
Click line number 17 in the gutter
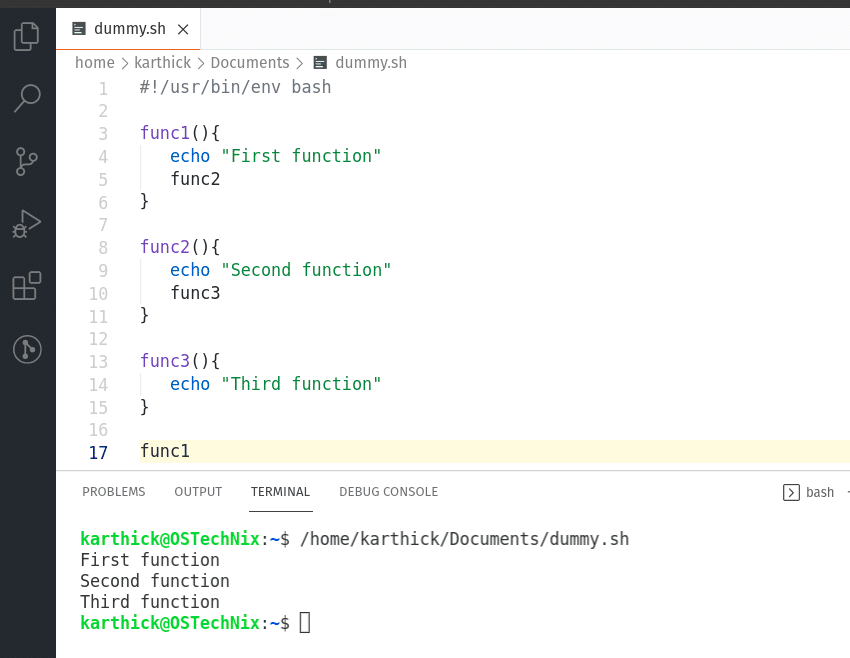click(x=96, y=452)
